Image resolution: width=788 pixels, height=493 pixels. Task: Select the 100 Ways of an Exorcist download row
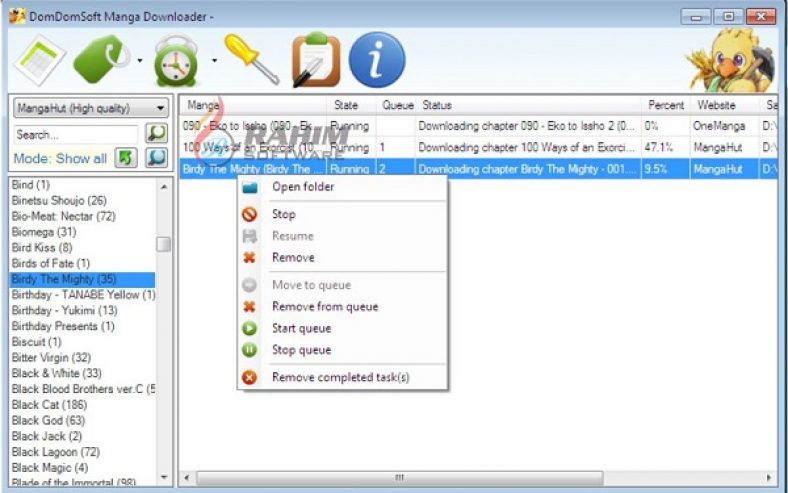pyautogui.click(x=478, y=148)
